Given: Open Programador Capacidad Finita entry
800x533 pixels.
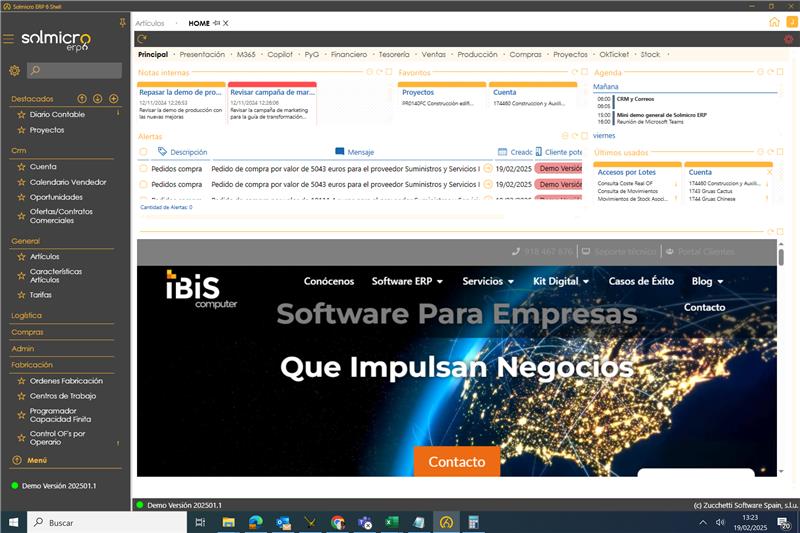Looking at the screenshot, I should coord(60,415).
